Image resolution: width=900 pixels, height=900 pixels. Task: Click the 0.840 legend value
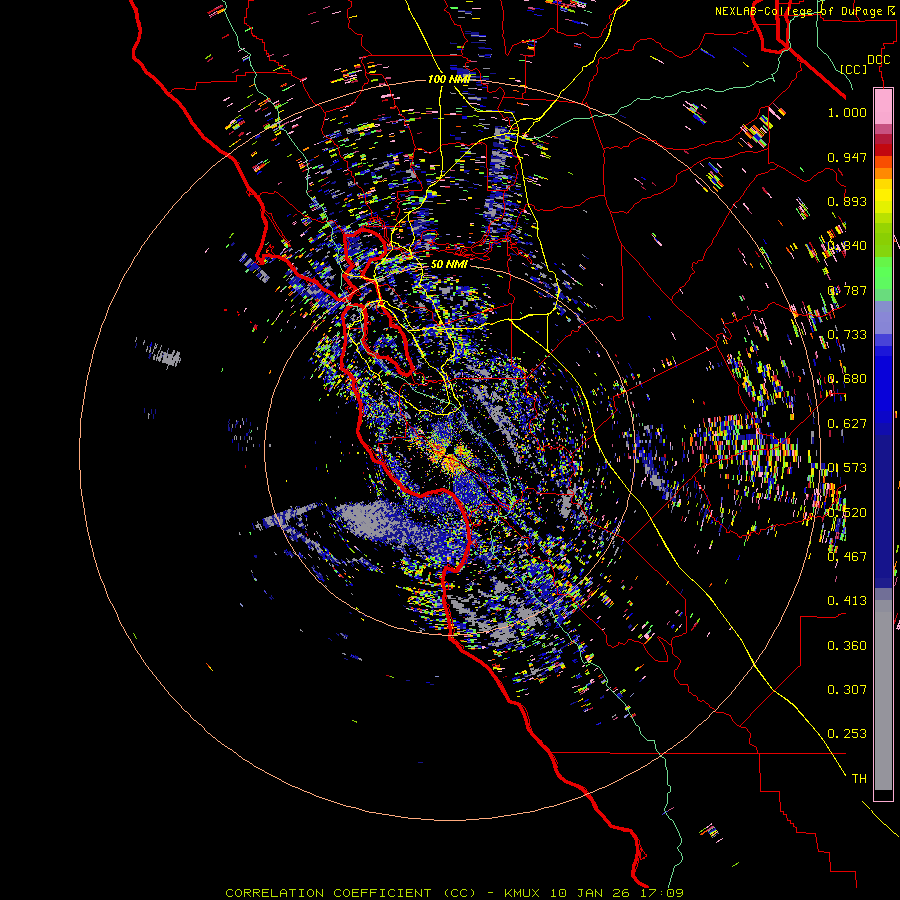click(x=847, y=246)
